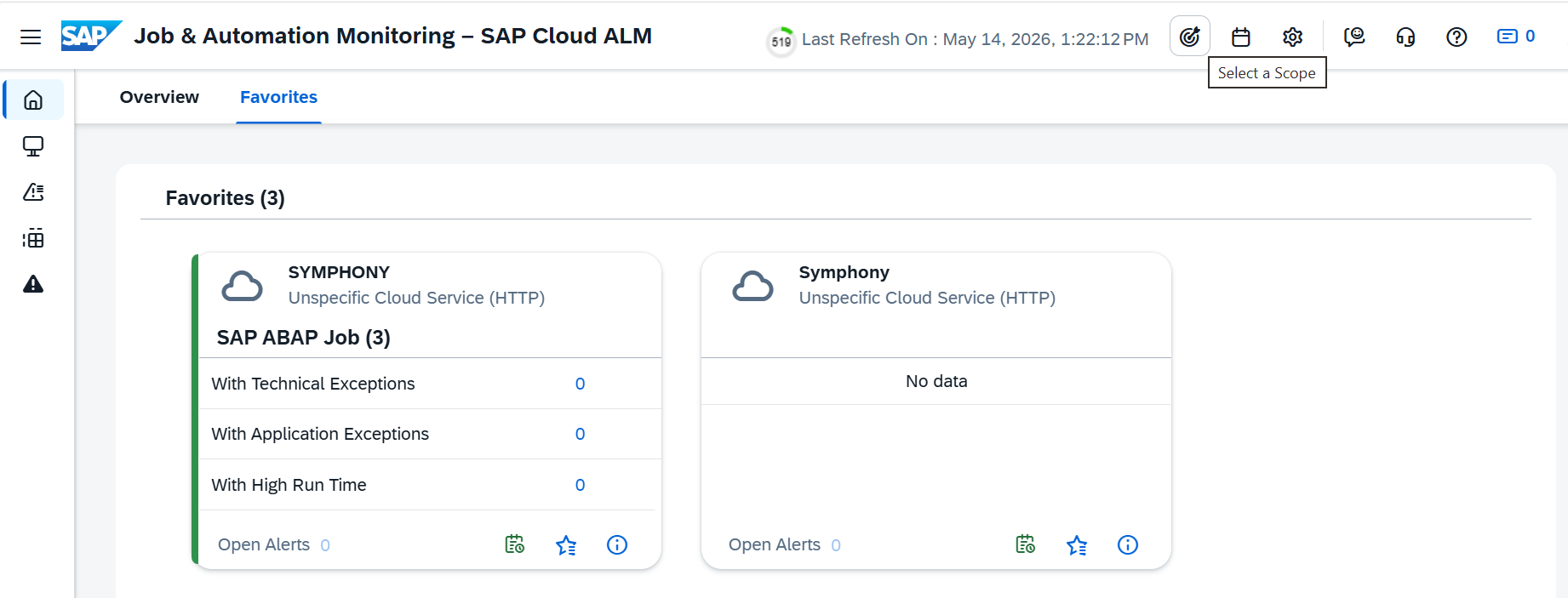Click the Select a Scope icon

coord(1189,37)
